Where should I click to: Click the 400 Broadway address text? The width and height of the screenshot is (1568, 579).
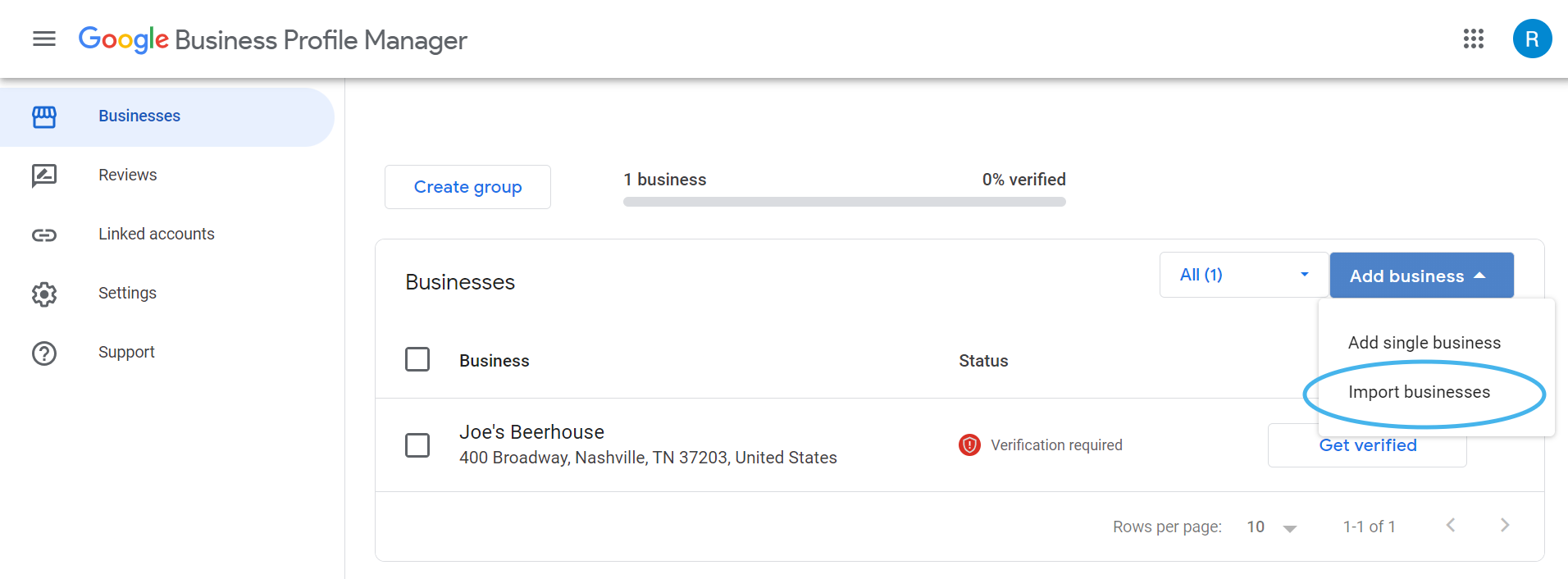point(648,458)
